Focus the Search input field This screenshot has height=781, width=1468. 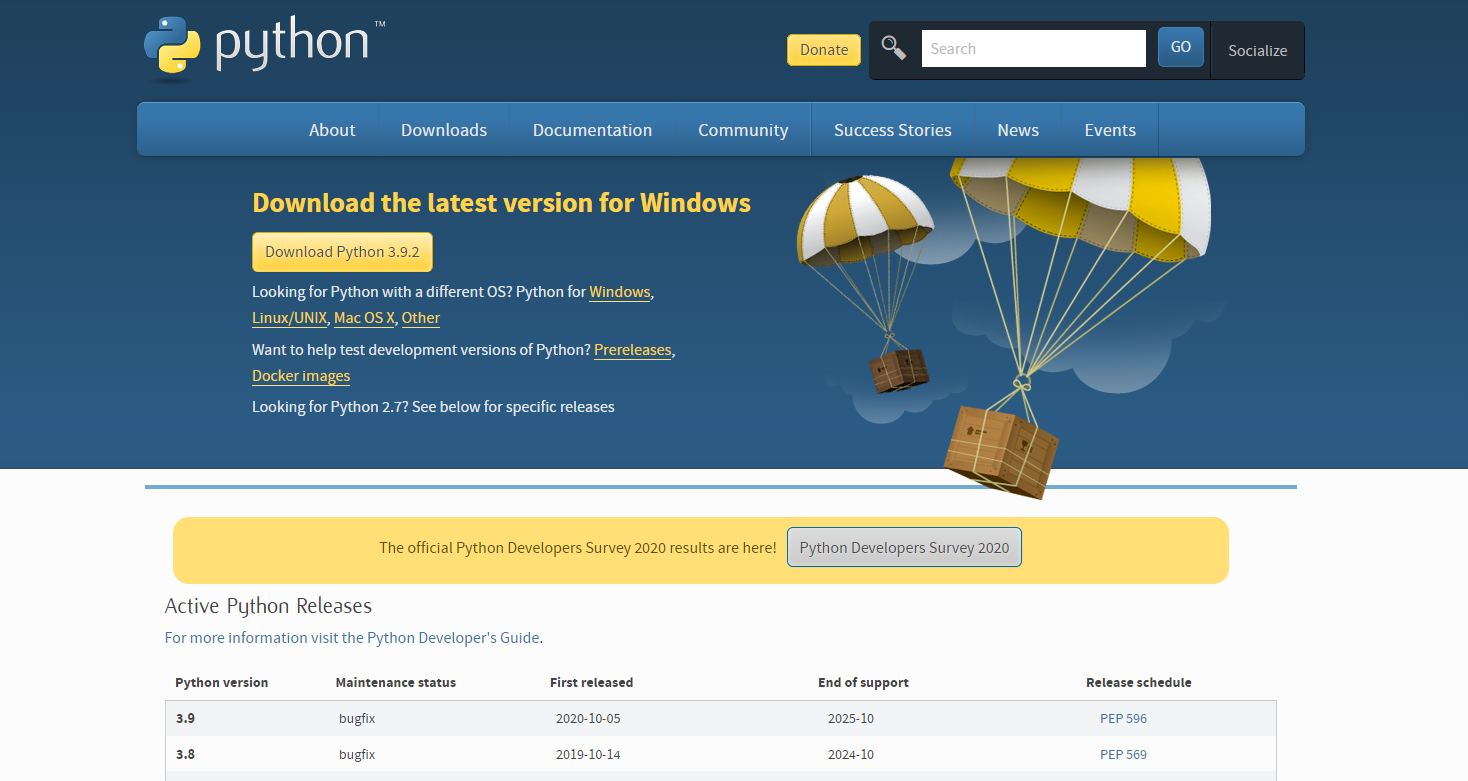pyautogui.click(x=1033, y=48)
